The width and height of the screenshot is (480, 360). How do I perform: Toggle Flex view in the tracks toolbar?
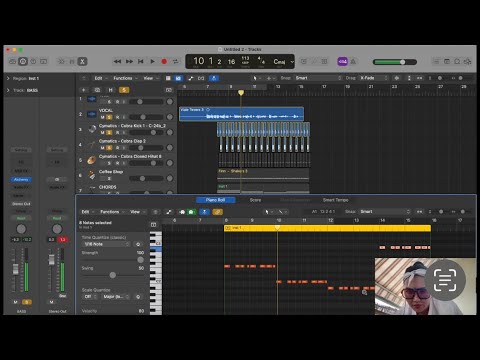201,78
